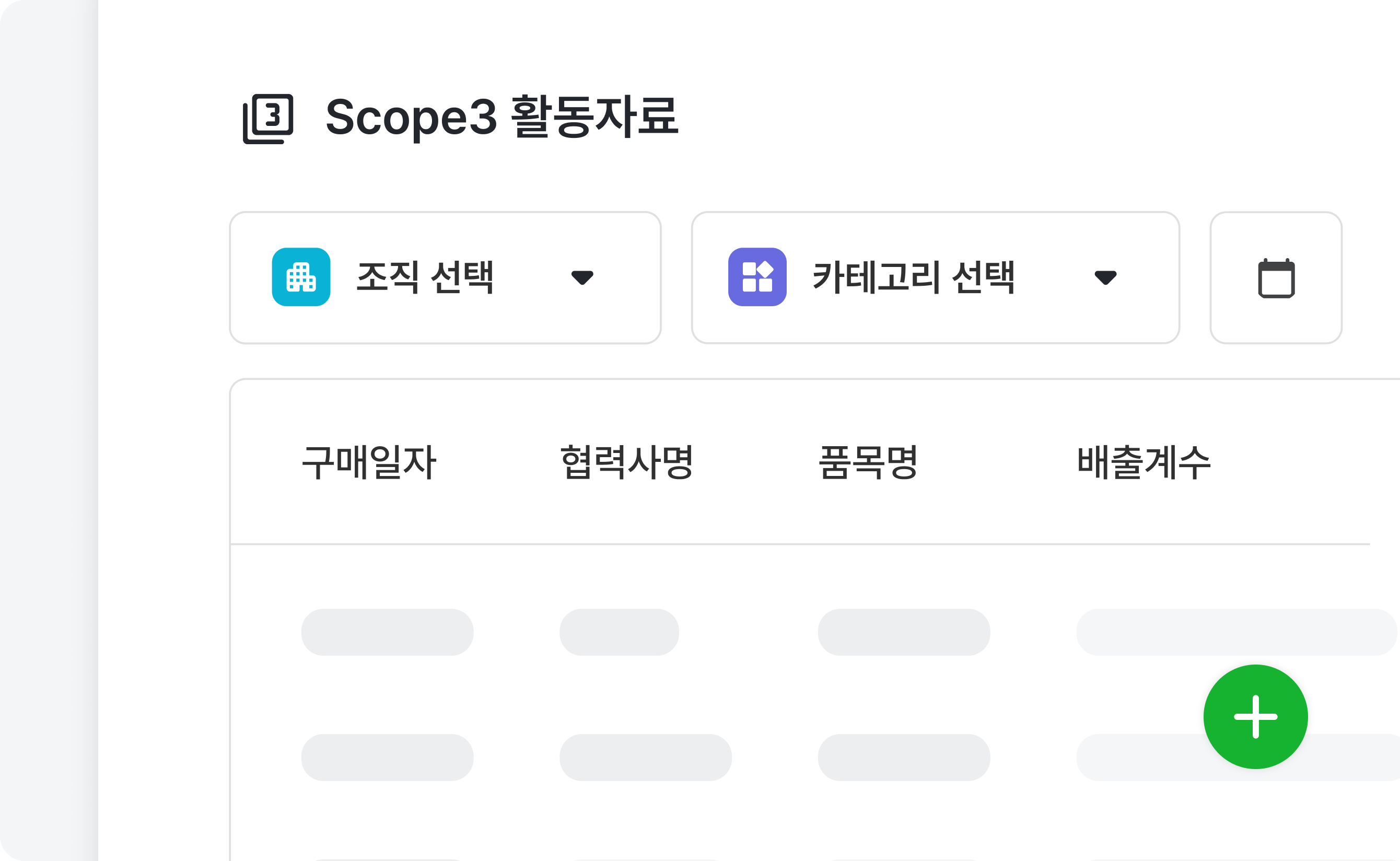Click second row 구매일자 placeholder cell
The image size is (1400, 861).
click(x=387, y=758)
